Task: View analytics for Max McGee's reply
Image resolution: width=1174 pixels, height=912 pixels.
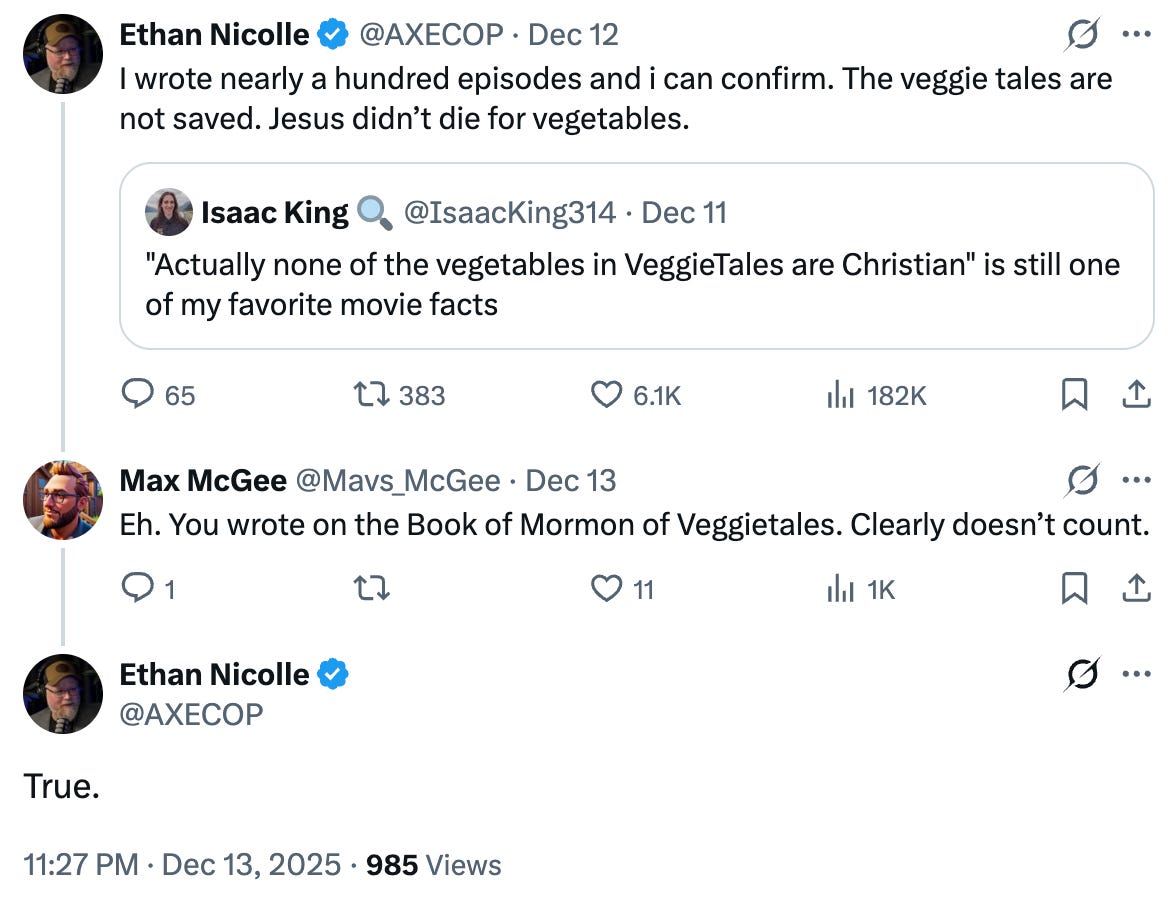Action: coord(840,589)
